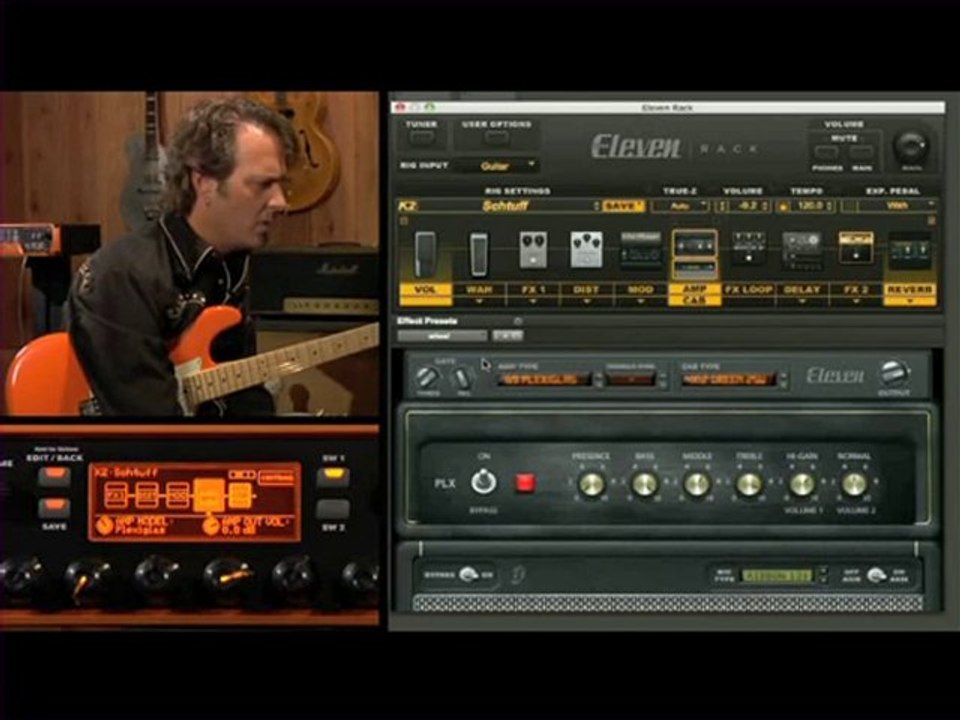The height and width of the screenshot is (720, 960).
Task: Toggle the small square at right of chain
Action: click(931, 221)
